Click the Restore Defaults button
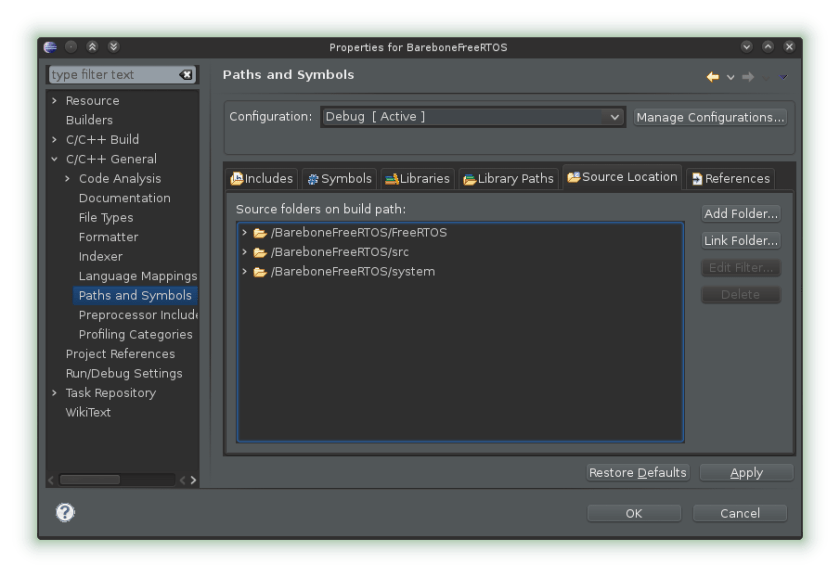Image resolution: width=840 pixels, height=577 pixels. (637, 473)
